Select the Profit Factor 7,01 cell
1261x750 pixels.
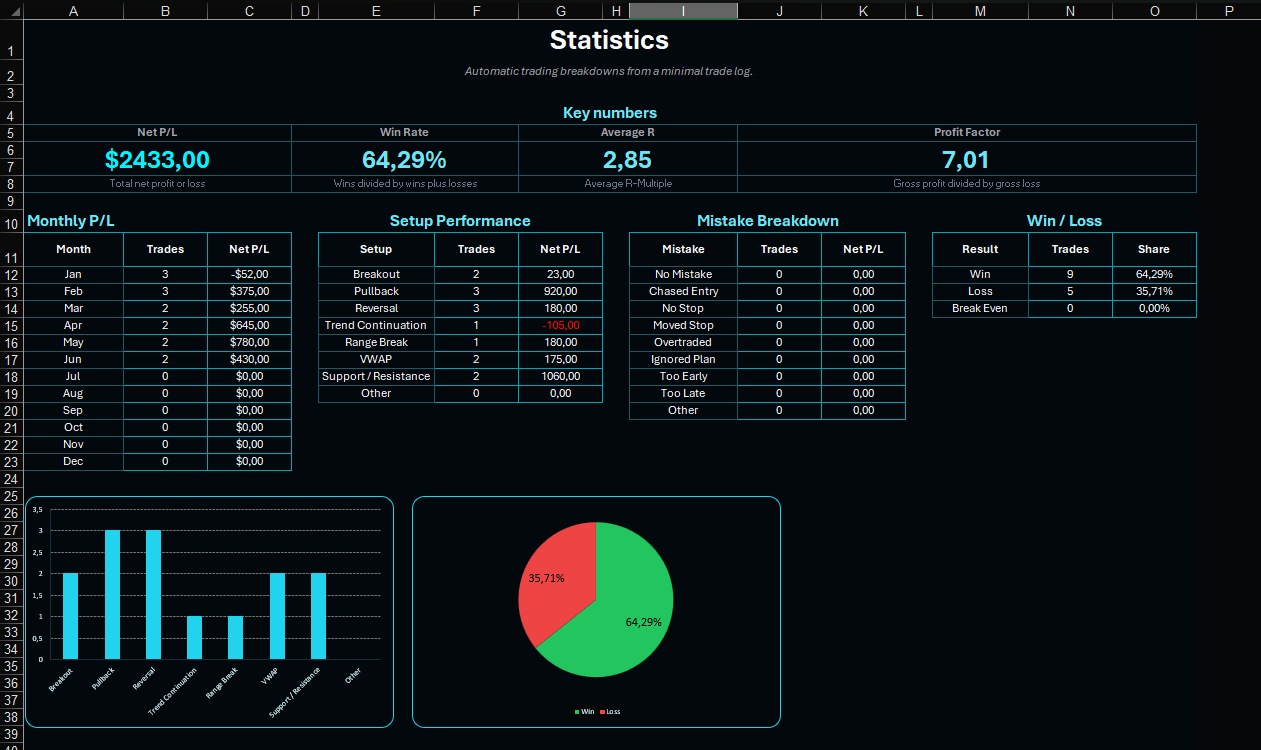point(966,159)
